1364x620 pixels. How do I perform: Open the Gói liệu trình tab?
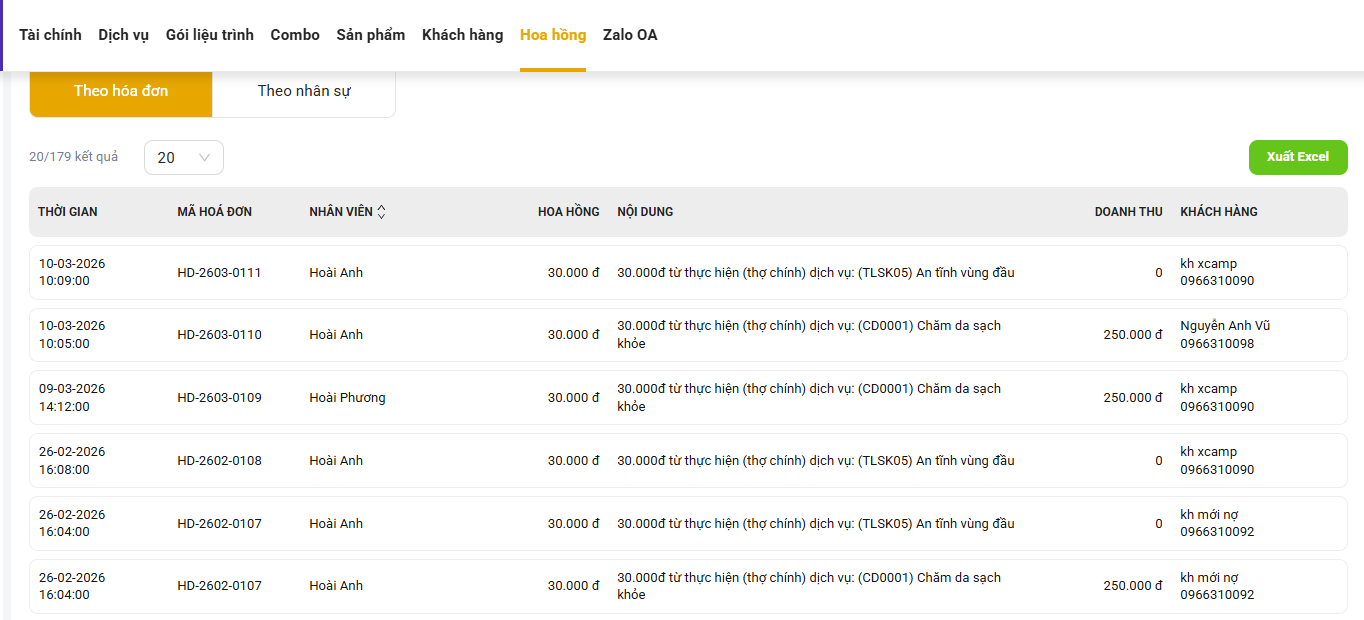click(x=210, y=35)
